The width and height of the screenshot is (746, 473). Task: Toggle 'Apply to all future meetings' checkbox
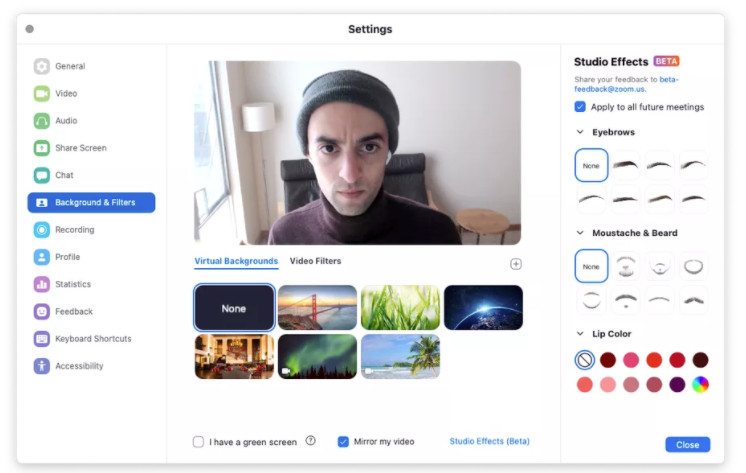click(x=580, y=107)
